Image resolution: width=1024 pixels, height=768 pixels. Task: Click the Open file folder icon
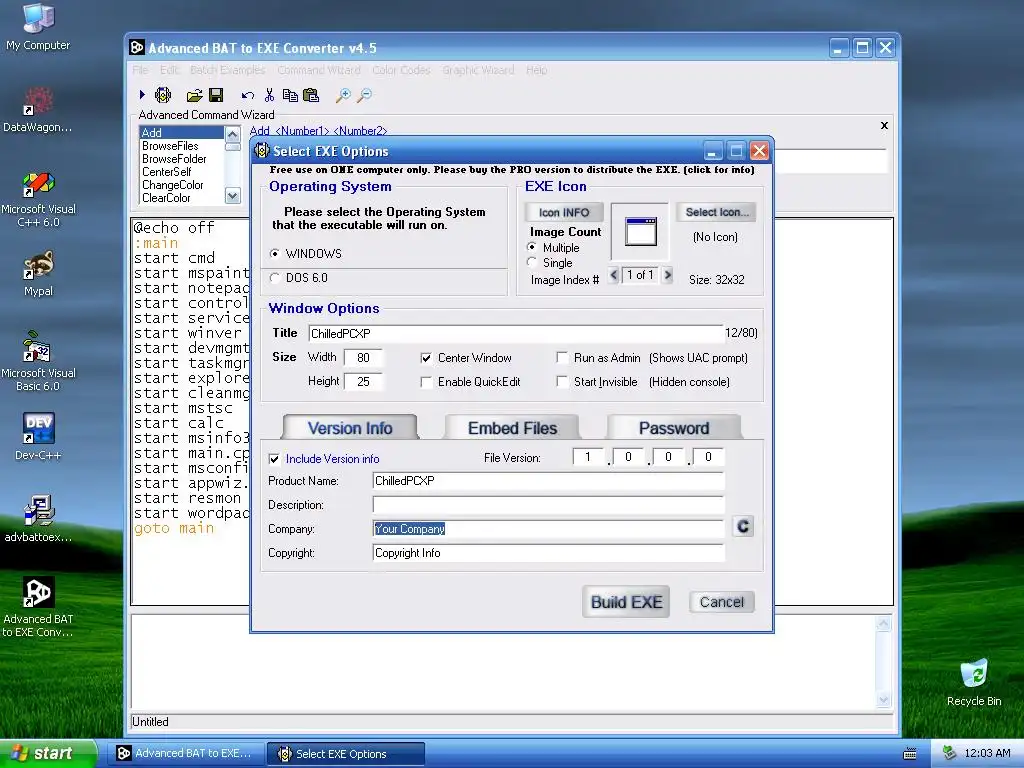pyautogui.click(x=194, y=96)
